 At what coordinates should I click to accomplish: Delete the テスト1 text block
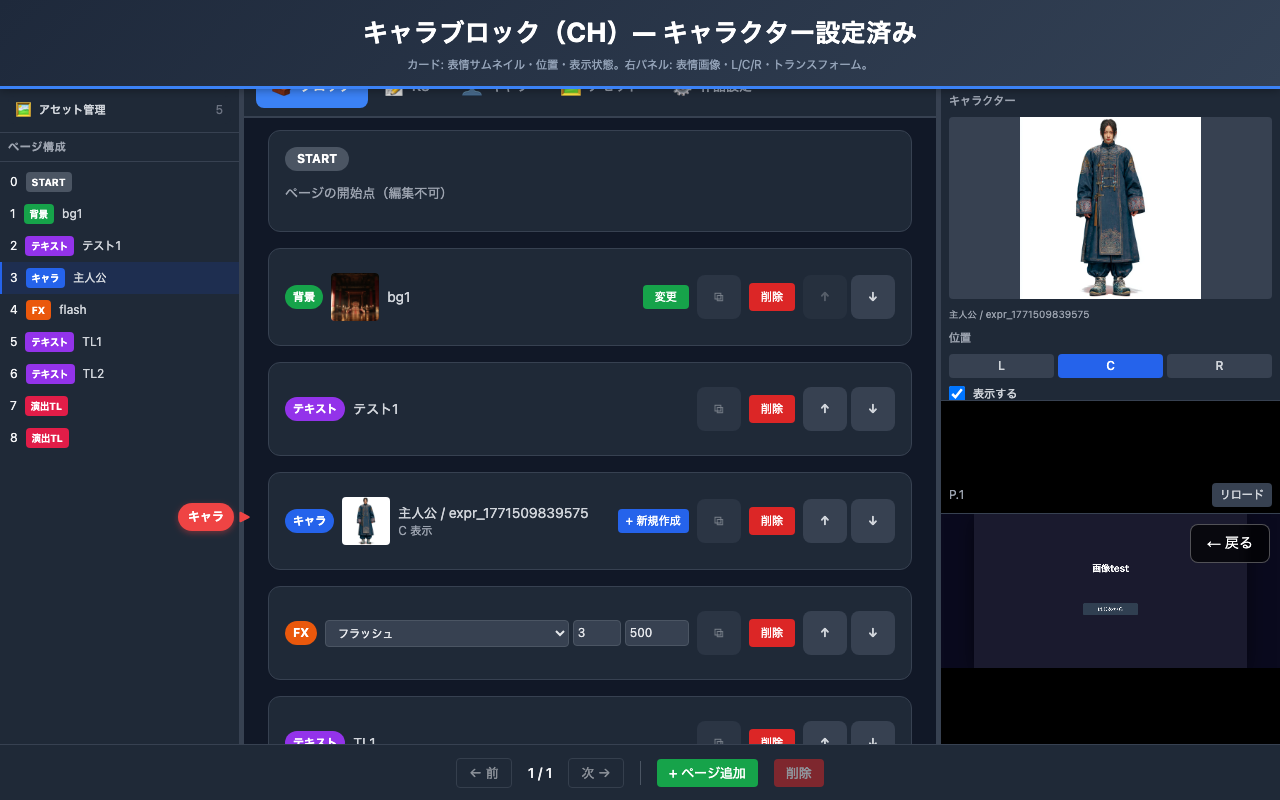(x=772, y=409)
